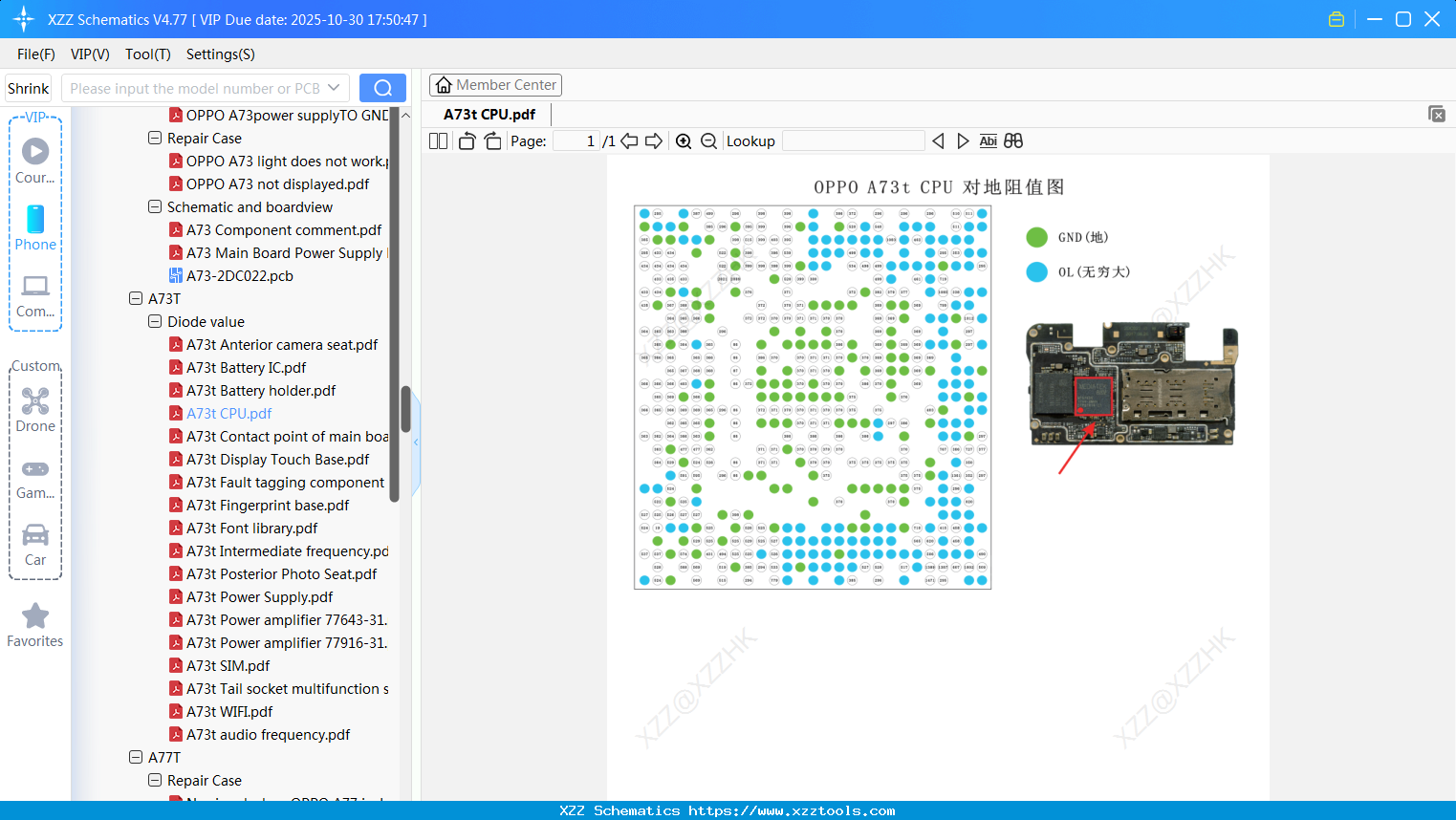Click the model number search box
The image size is (1456, 820).
[206, 88]
